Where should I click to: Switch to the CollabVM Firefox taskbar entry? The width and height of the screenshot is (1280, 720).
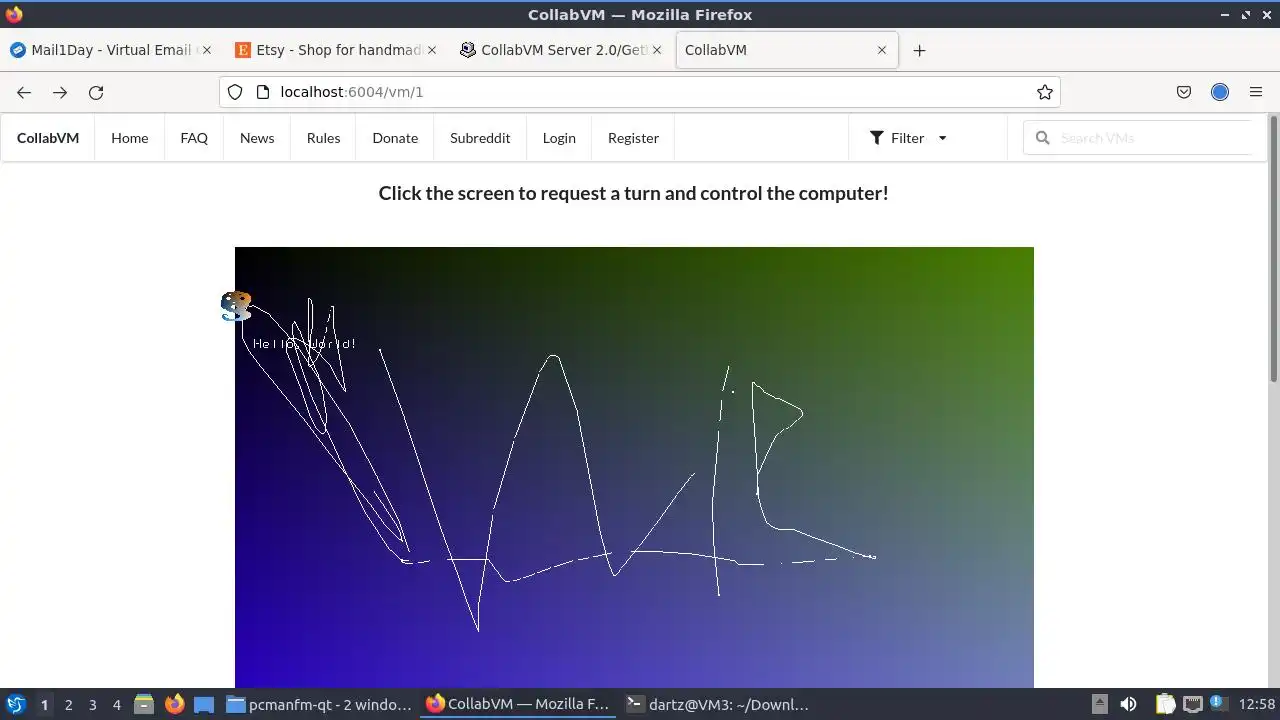[x=518, y=704]
